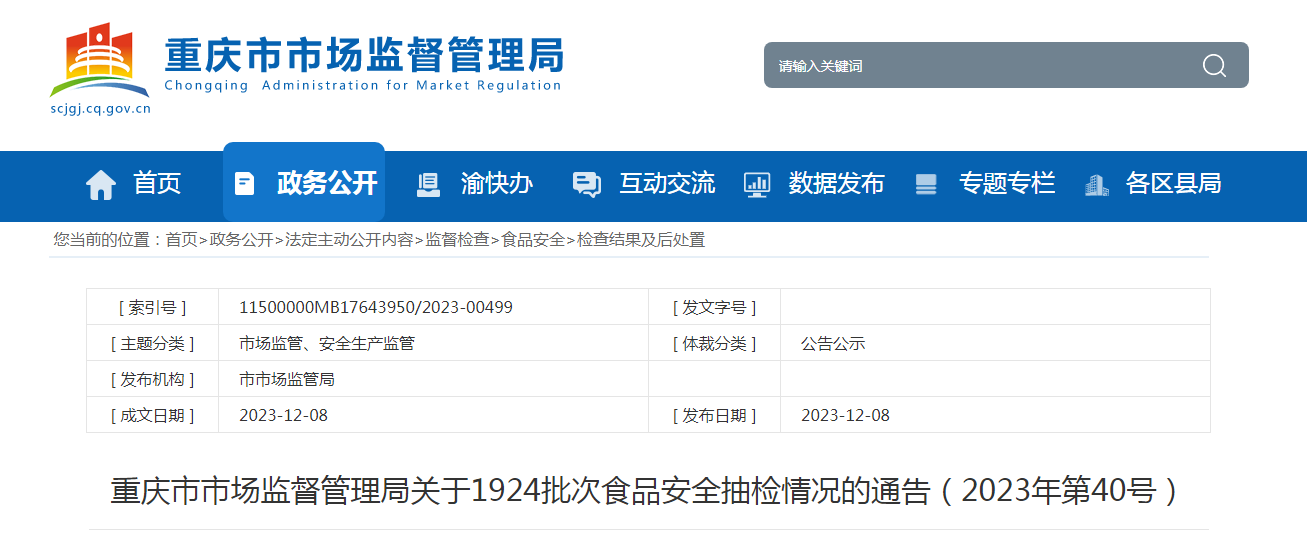This screenshot has width=1307, height=545.
Task: Go to 监督检查 in the breadcrumb
Action: point(457,240)
